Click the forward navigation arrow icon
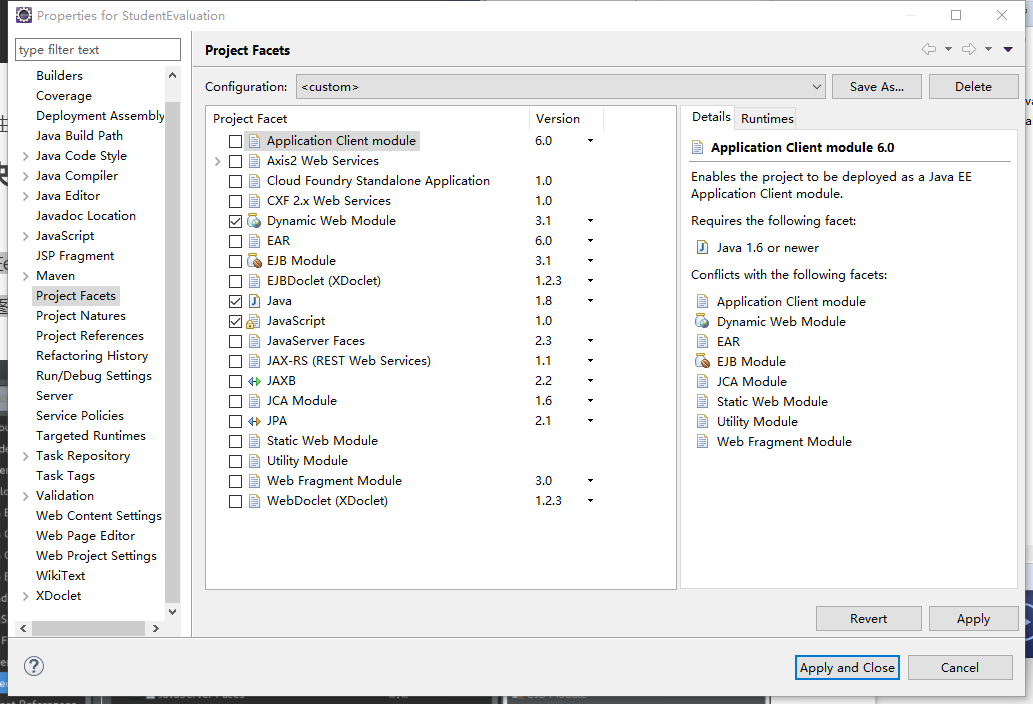This screenshot has width=1033, height=704. (x=968, y=50)
